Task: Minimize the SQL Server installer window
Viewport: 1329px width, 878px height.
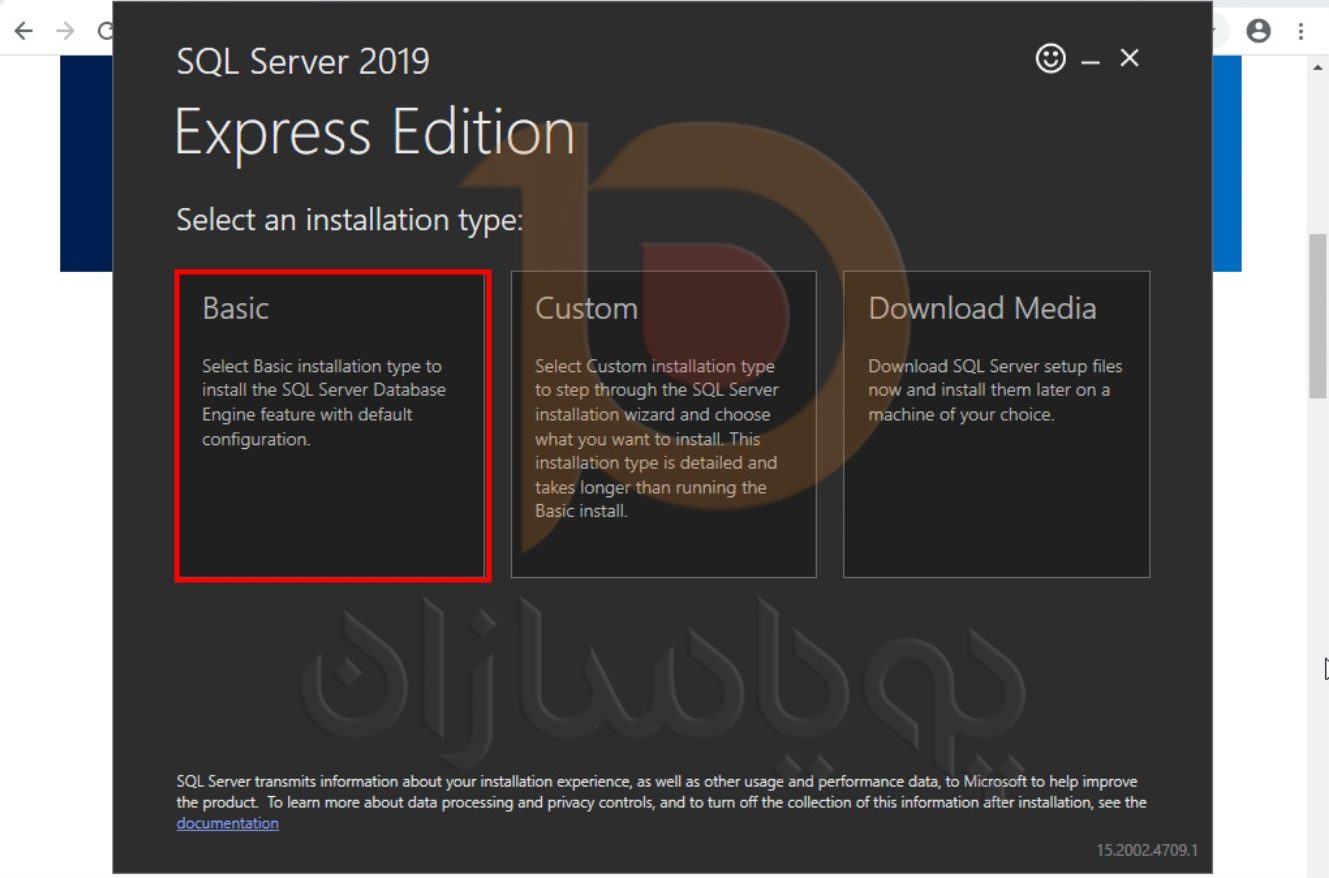Action: [1091, 61]
